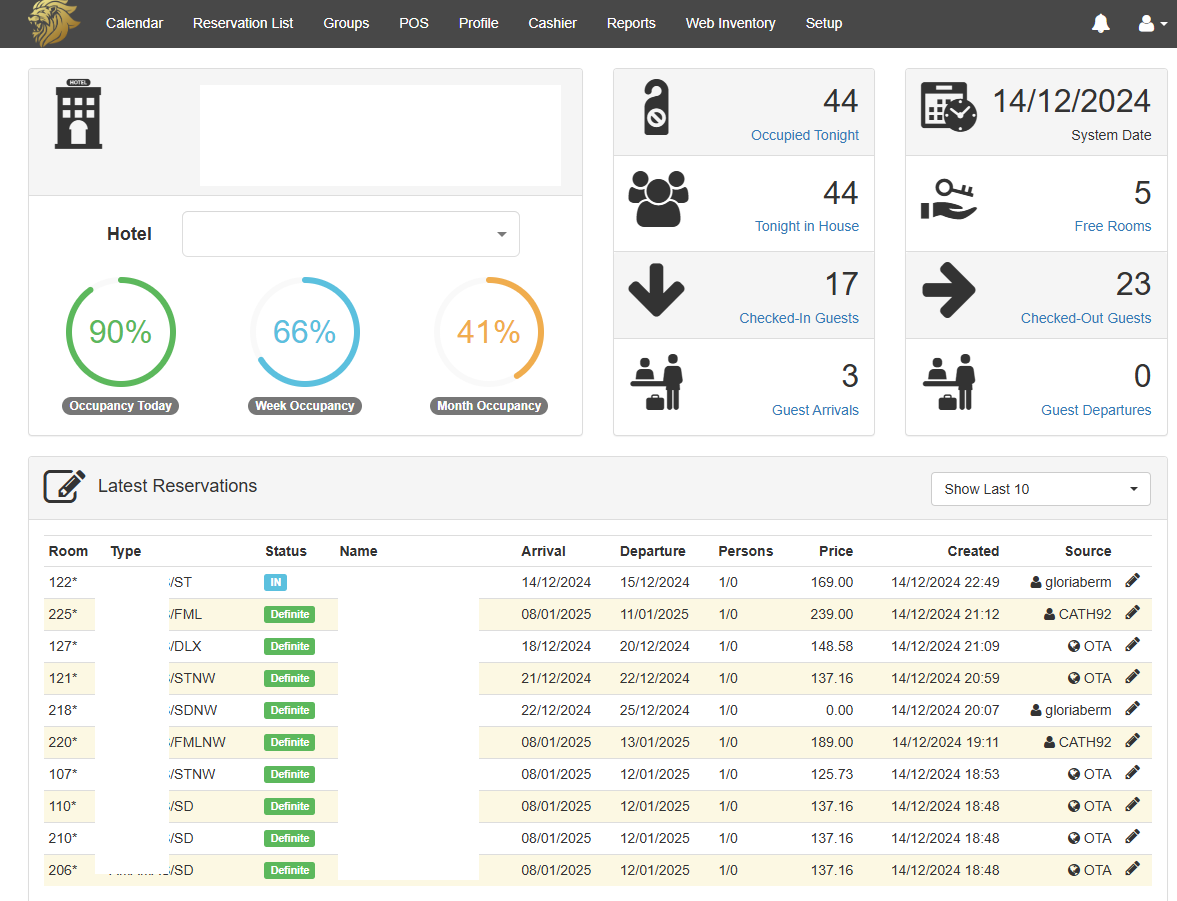Open the user account menu icon
1177x901 pixels.
[1152, 23]
